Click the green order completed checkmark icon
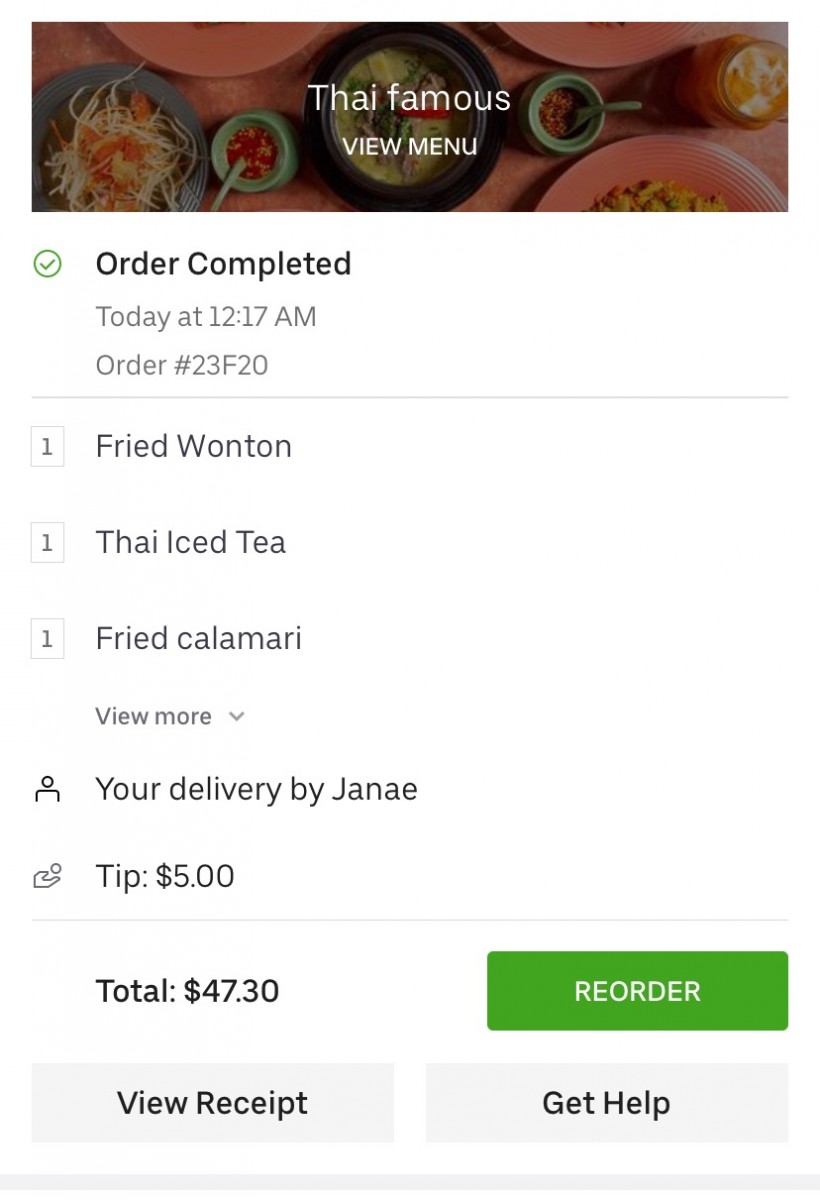Image resolution: width=820 pixels, height=1200 pixels. coord(47,264)
